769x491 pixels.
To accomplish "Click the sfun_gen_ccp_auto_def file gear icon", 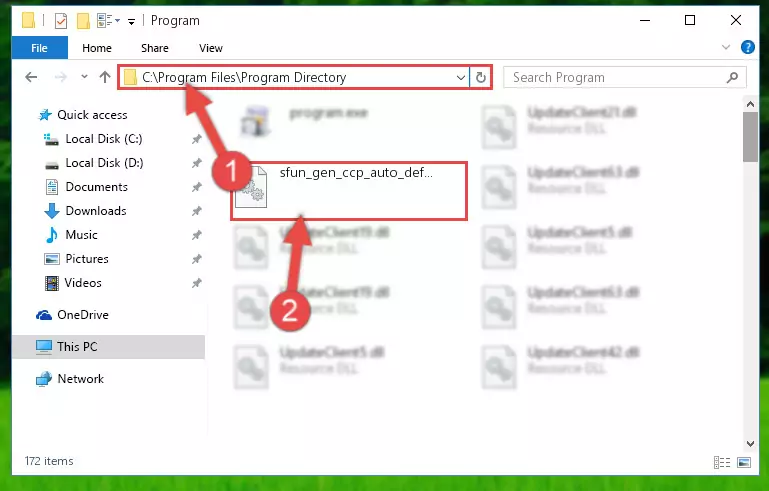I will pos(251,187).
